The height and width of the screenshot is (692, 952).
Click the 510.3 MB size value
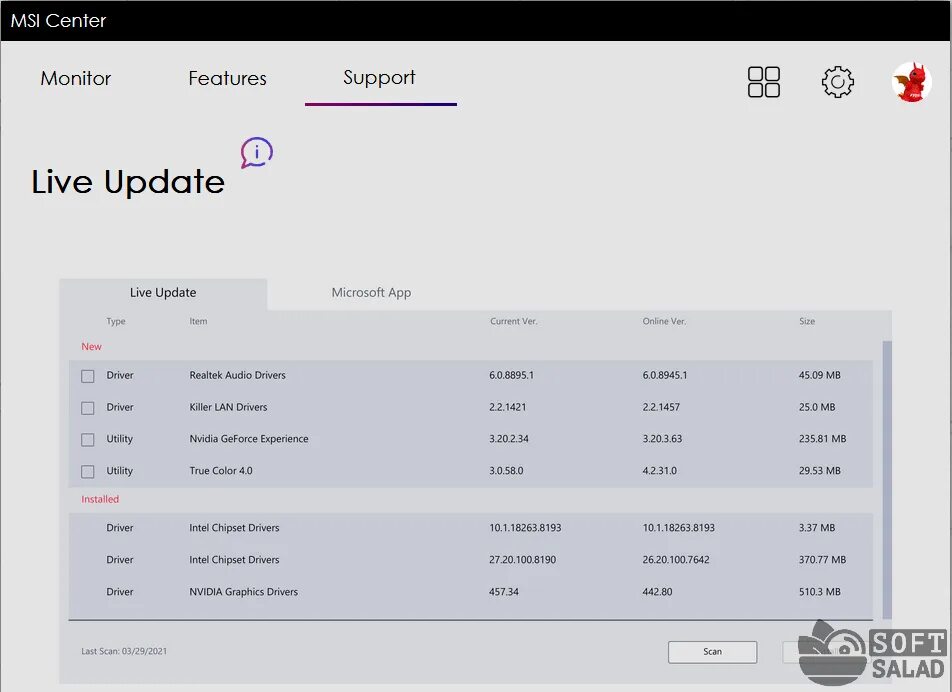(x=820, y=592)
